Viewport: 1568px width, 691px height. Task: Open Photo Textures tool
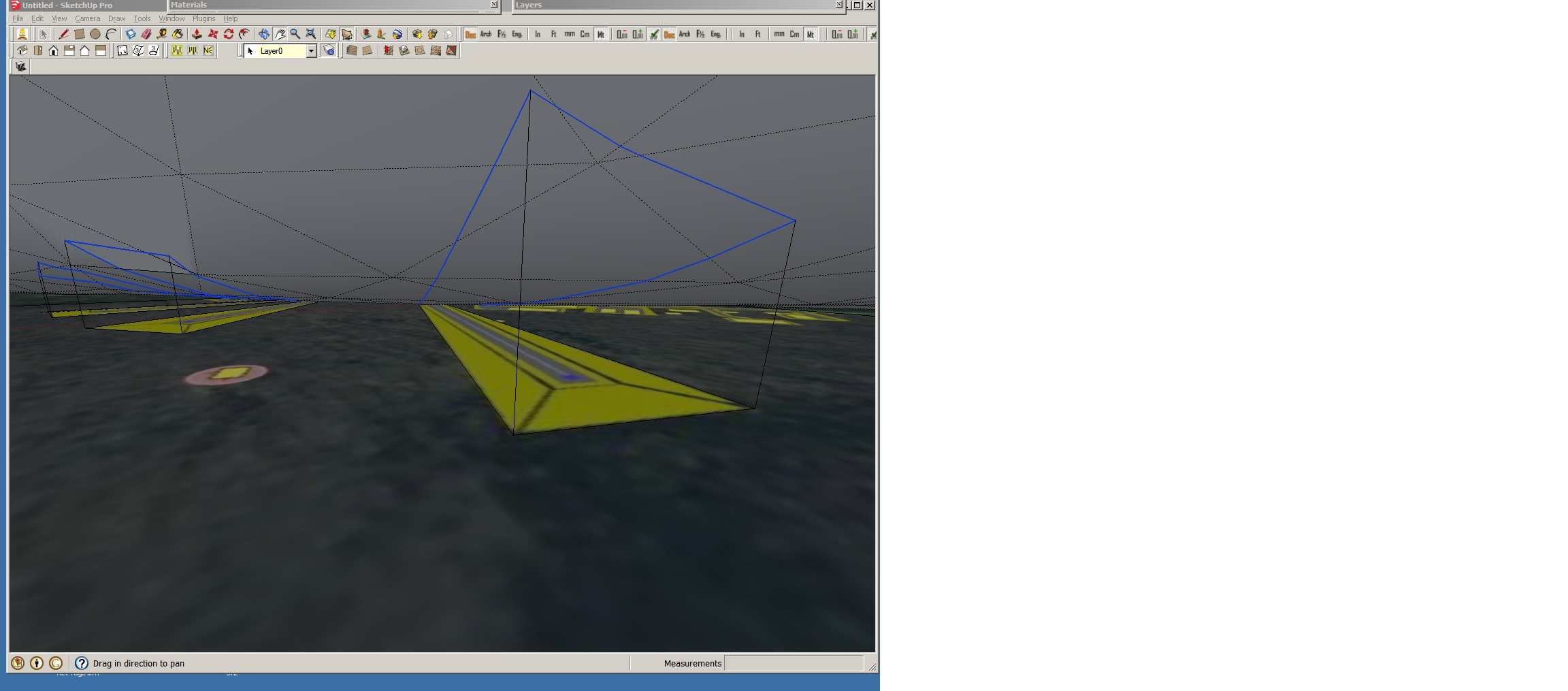[x=382, y=34]
